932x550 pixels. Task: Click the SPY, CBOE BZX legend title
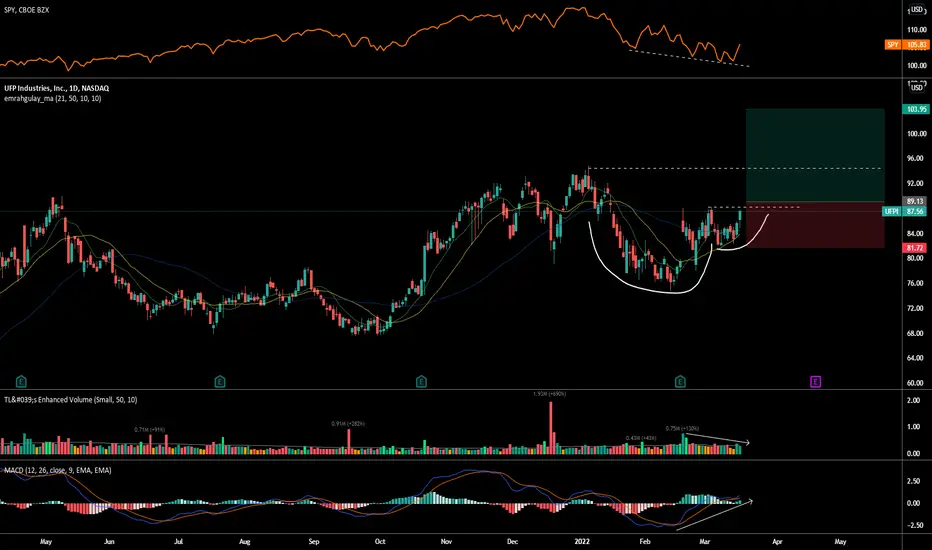(x=27, y=10)
